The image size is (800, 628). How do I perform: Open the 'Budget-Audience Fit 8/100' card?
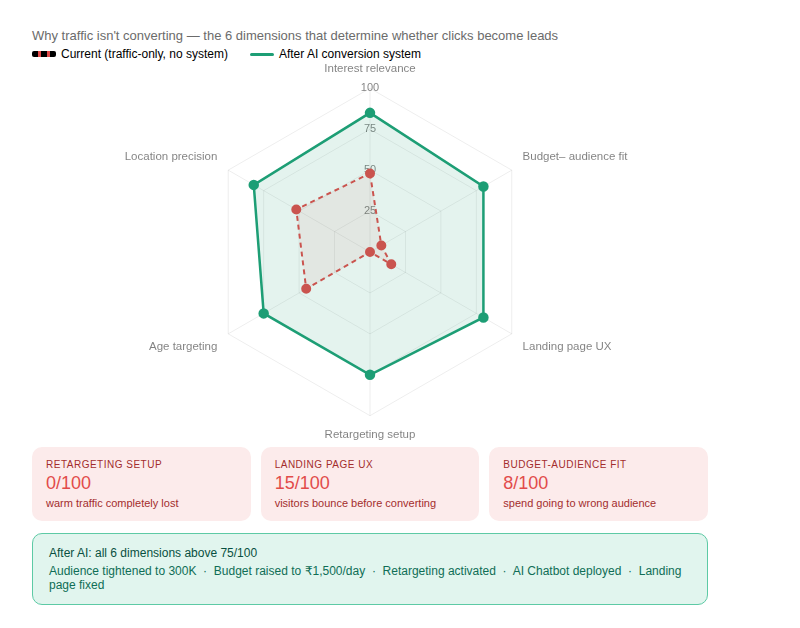(x=597, y=483)
